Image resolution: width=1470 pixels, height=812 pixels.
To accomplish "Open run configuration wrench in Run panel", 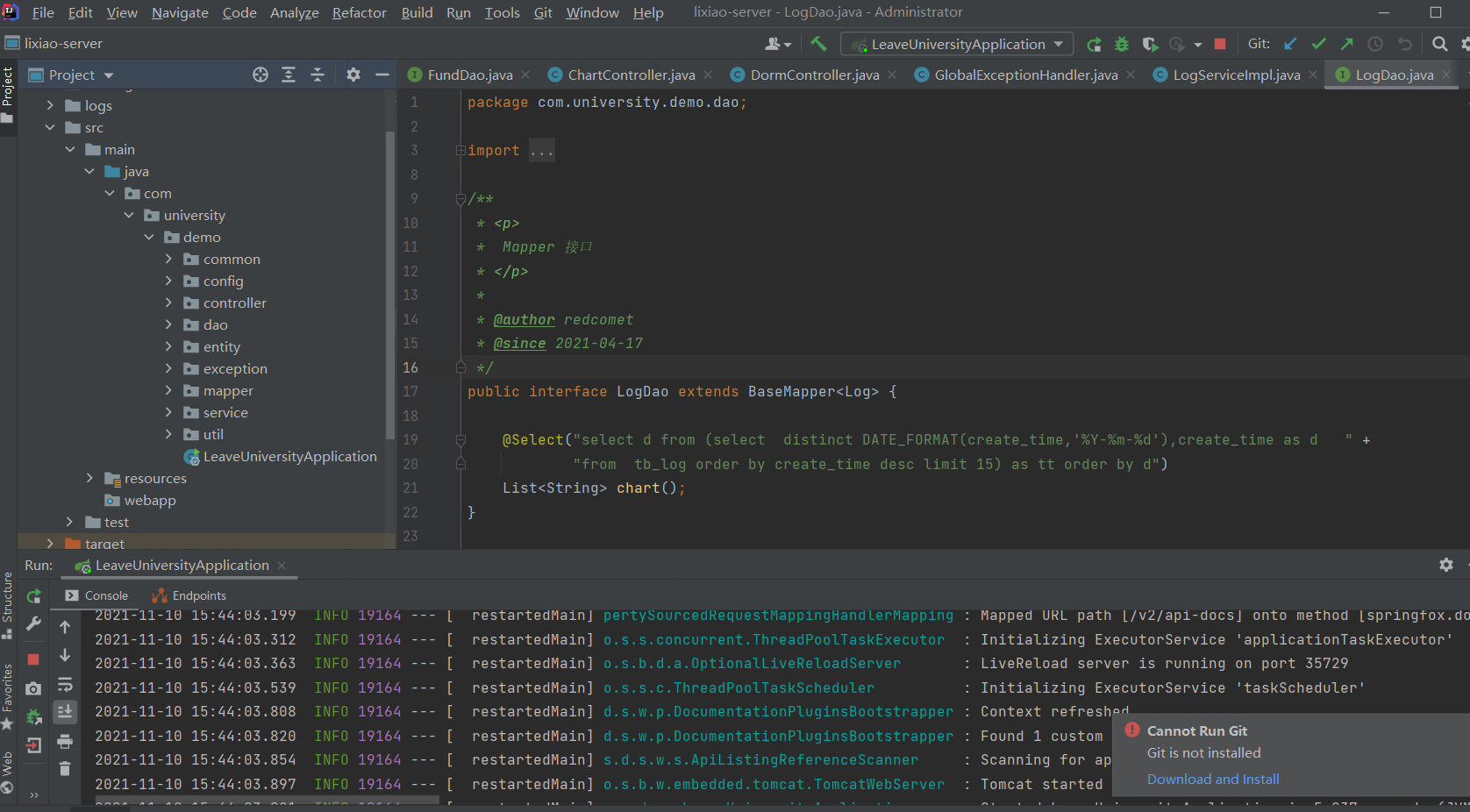I will (x=33, y=623).
